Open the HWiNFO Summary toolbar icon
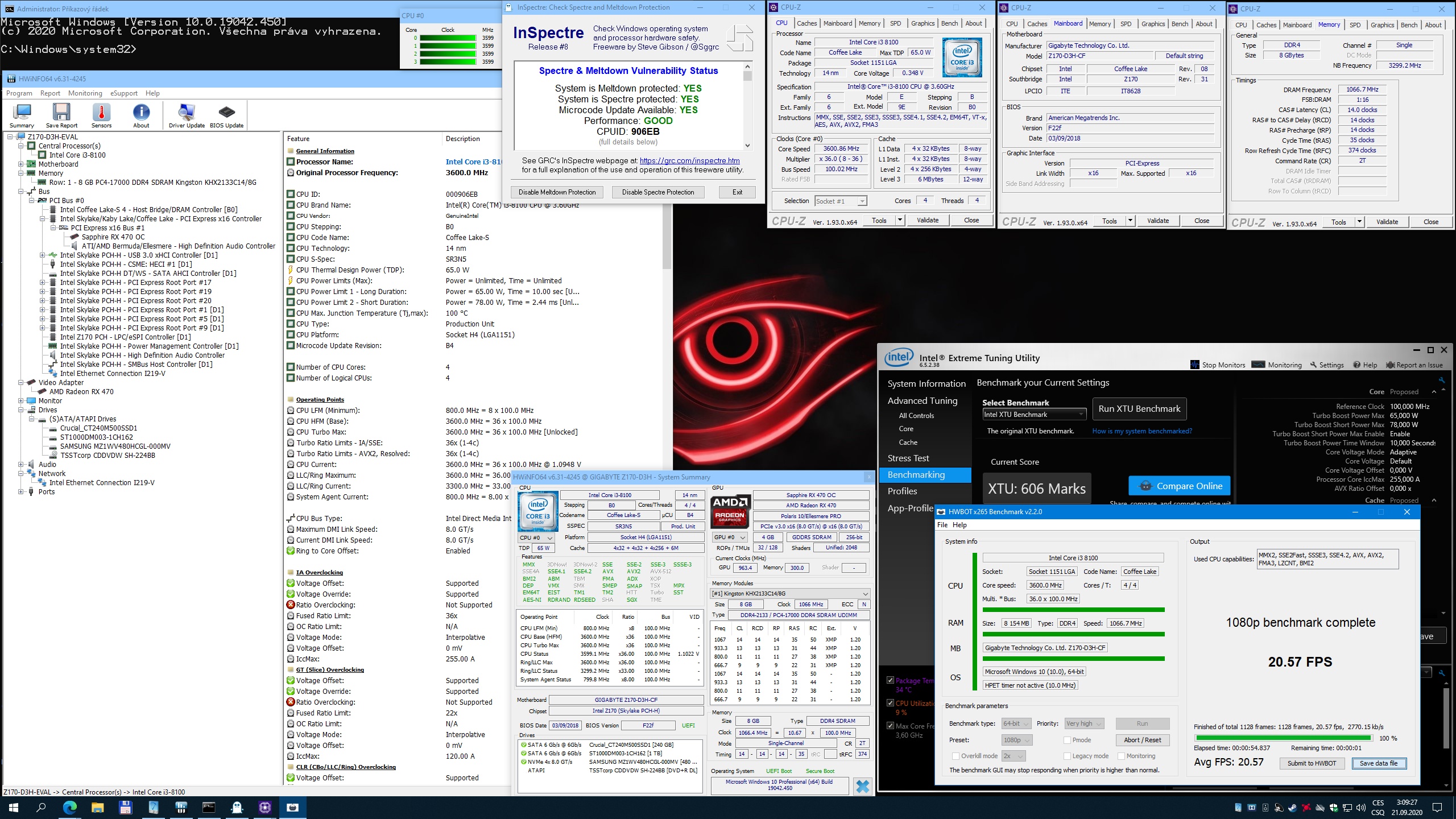The height and width of the screenshot is (819, 1456). pyautogui.click(x=22, y=112)
